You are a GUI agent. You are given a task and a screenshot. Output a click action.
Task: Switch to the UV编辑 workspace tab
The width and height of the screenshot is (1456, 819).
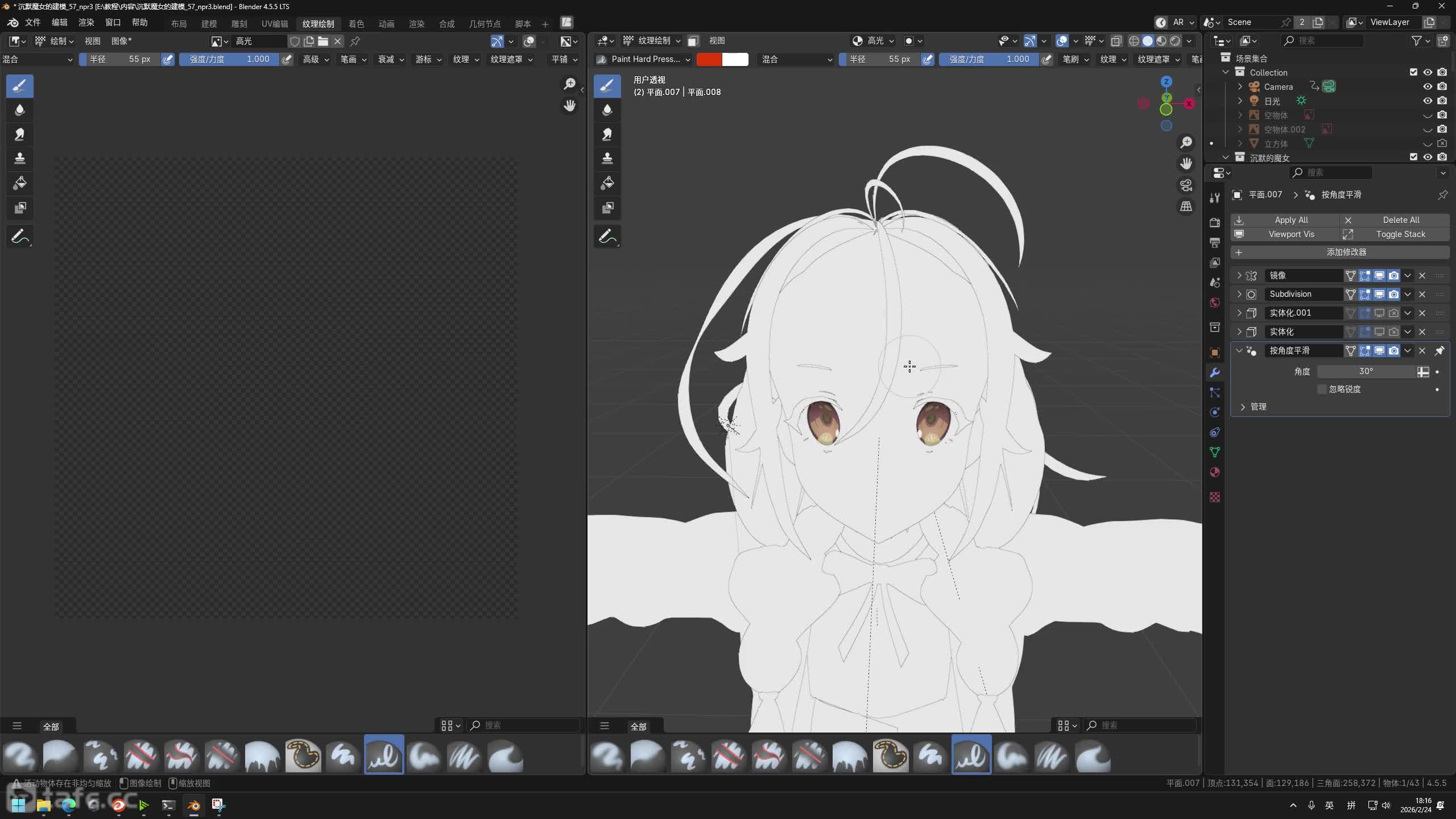tap(275, 24)
